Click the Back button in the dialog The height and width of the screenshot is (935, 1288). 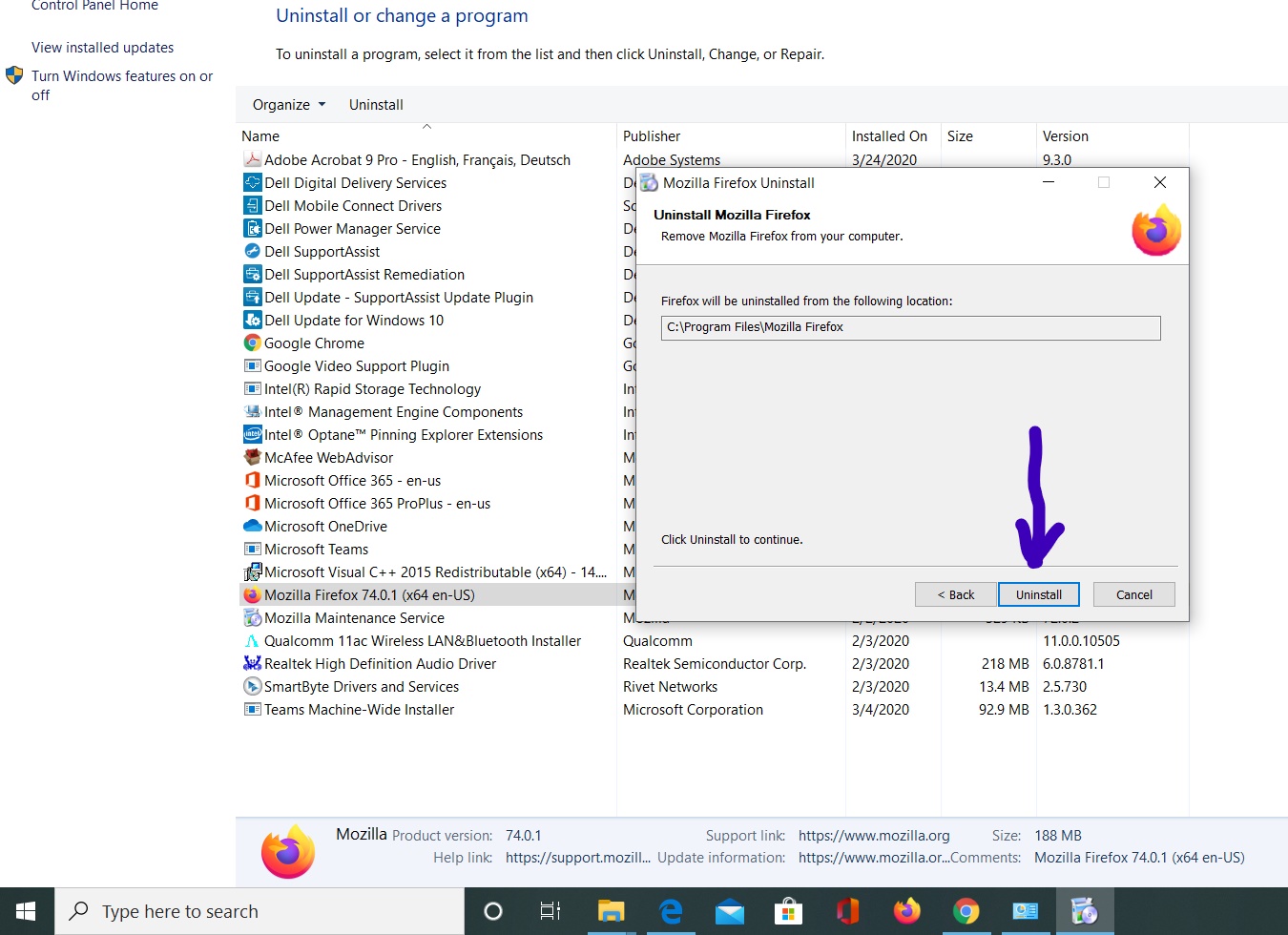955,594
